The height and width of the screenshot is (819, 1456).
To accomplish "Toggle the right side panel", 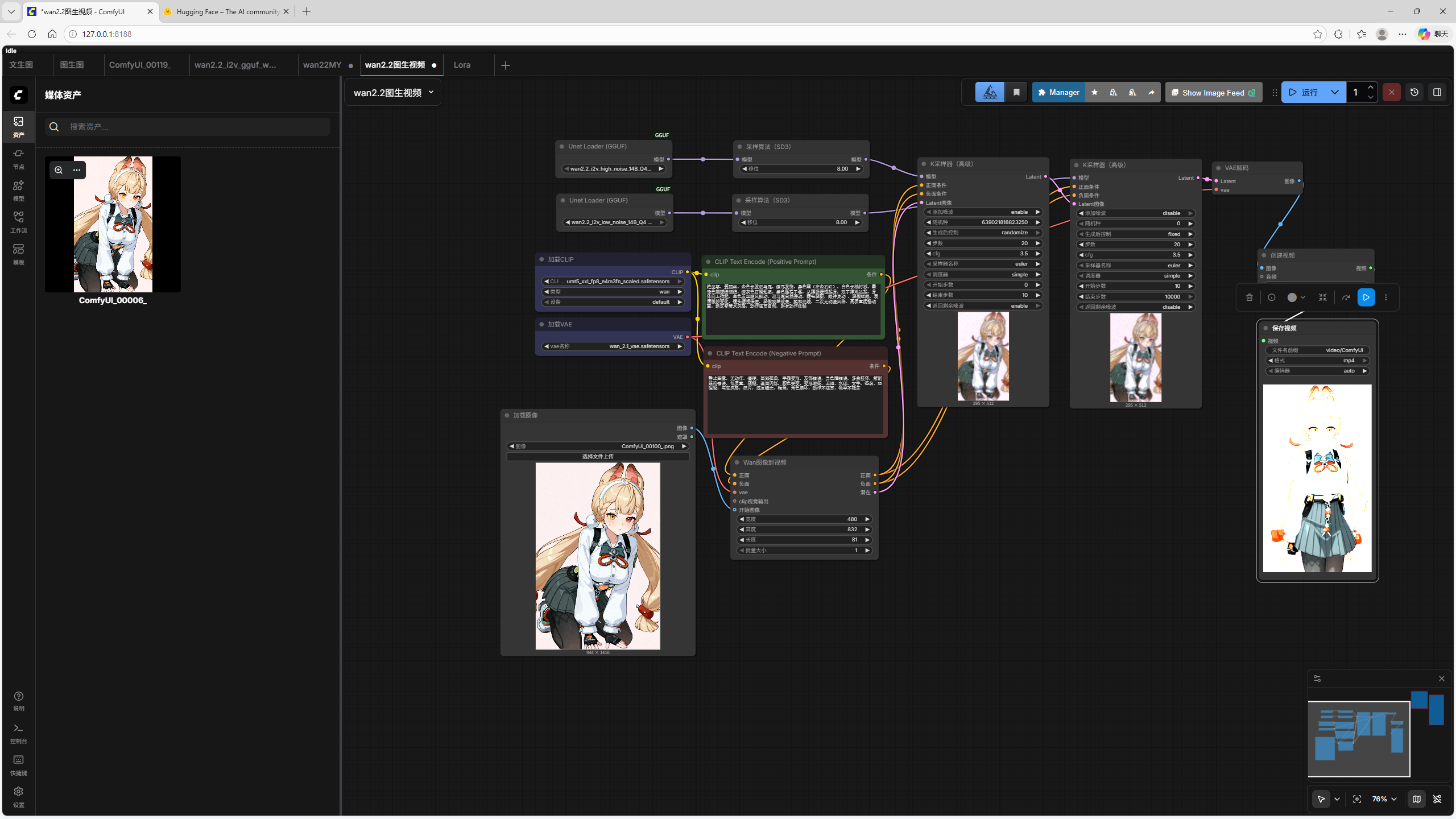I will point(1437,92).
